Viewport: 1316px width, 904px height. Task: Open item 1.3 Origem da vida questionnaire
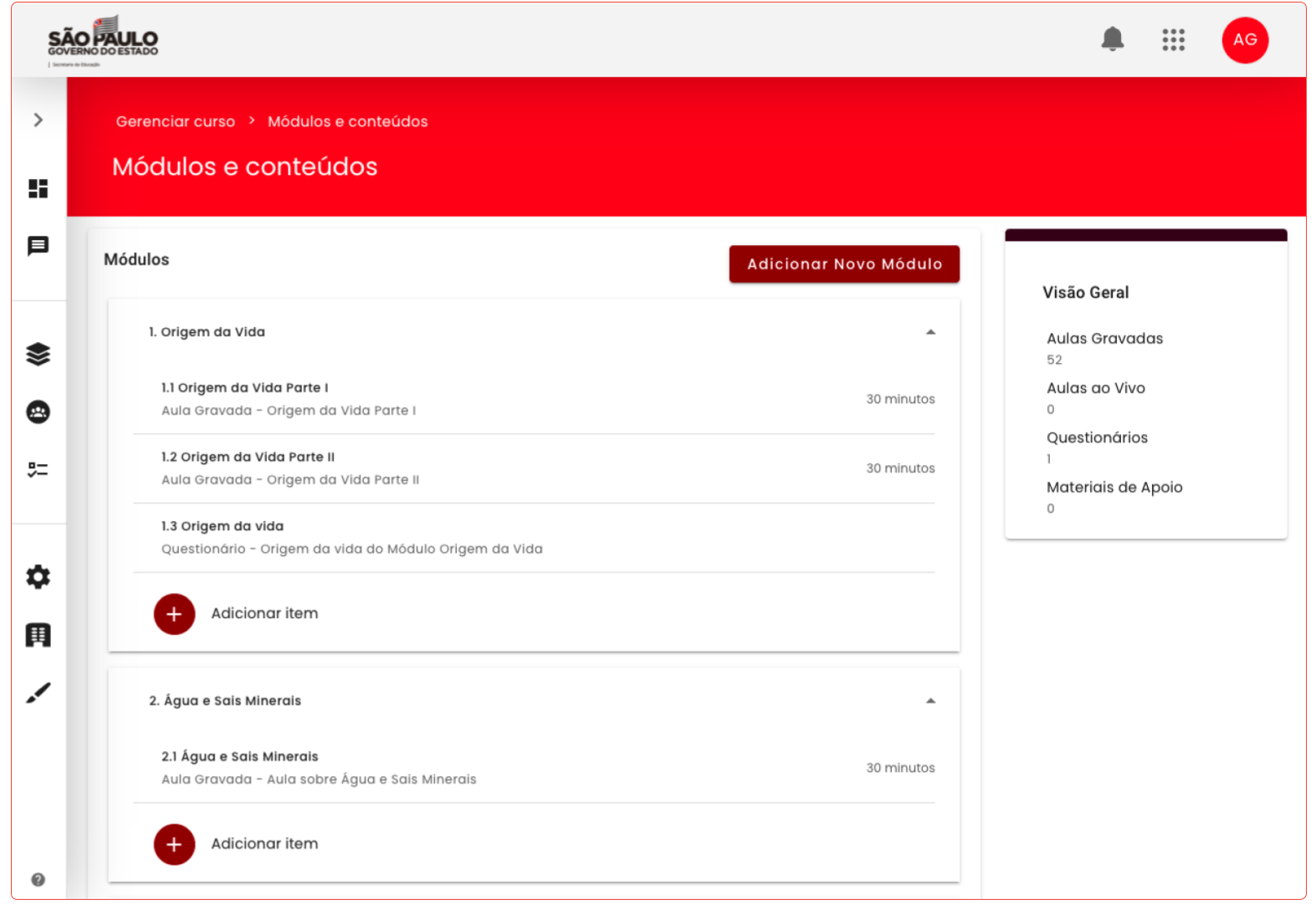(x=534, y=538)
